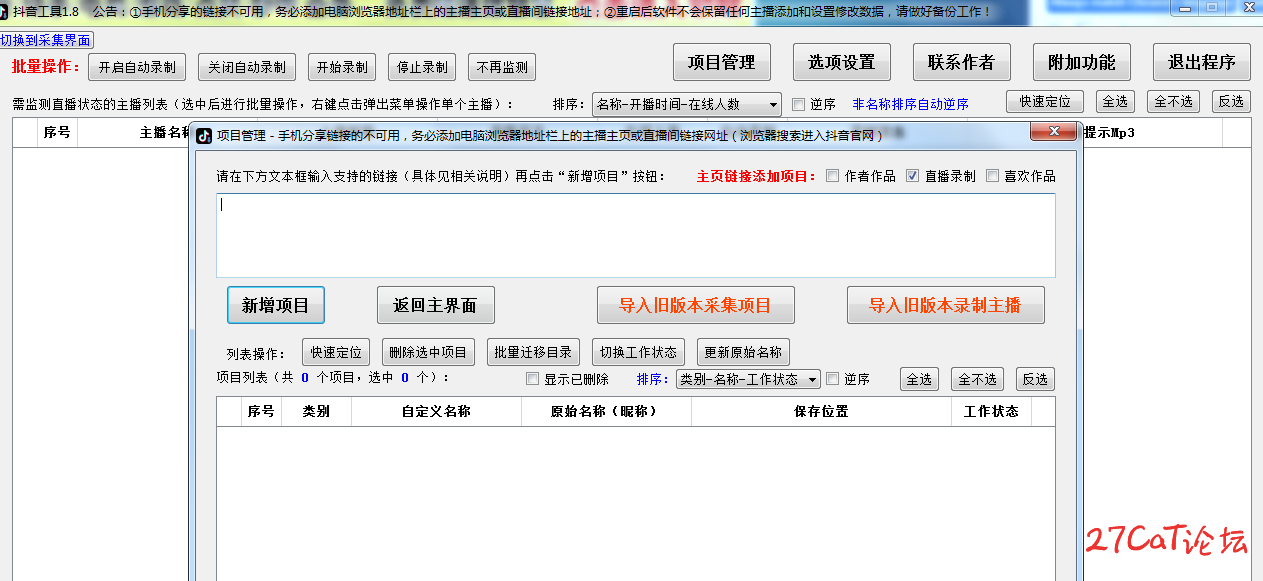Enable 逆序 in the project list dialog

[x=832, y=379]
